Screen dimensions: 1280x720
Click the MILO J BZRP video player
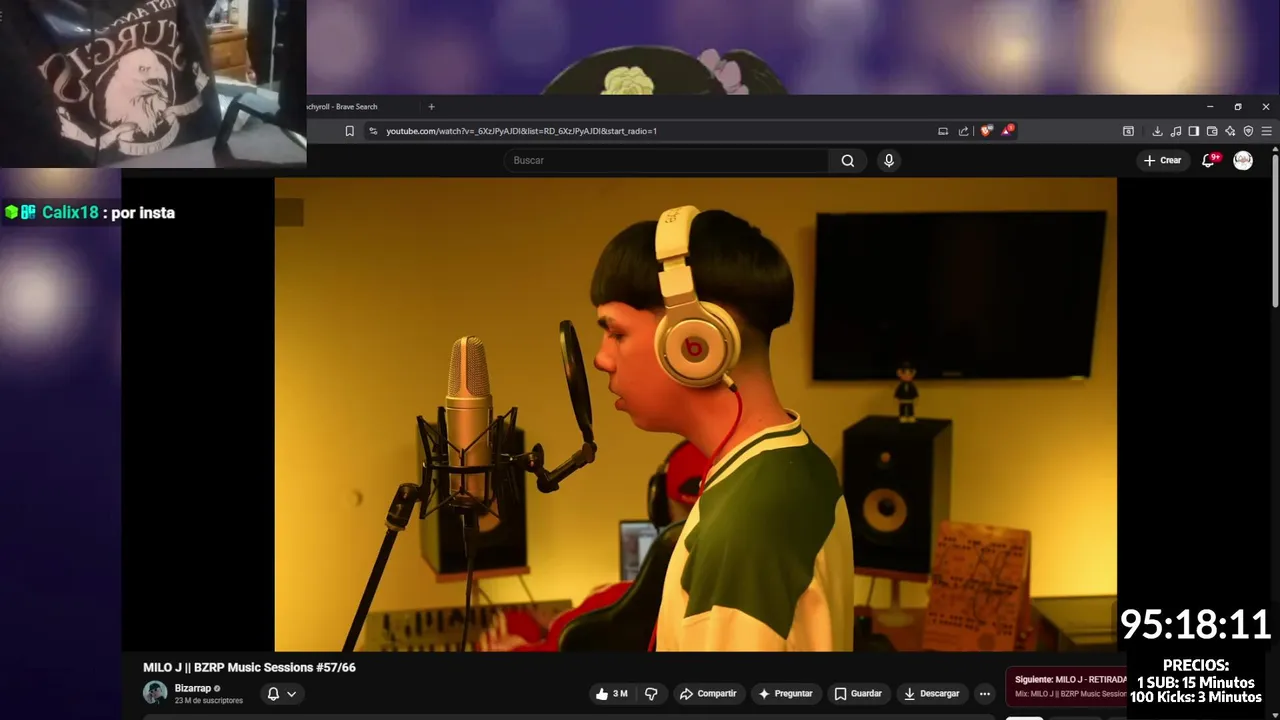coord(696,414)
